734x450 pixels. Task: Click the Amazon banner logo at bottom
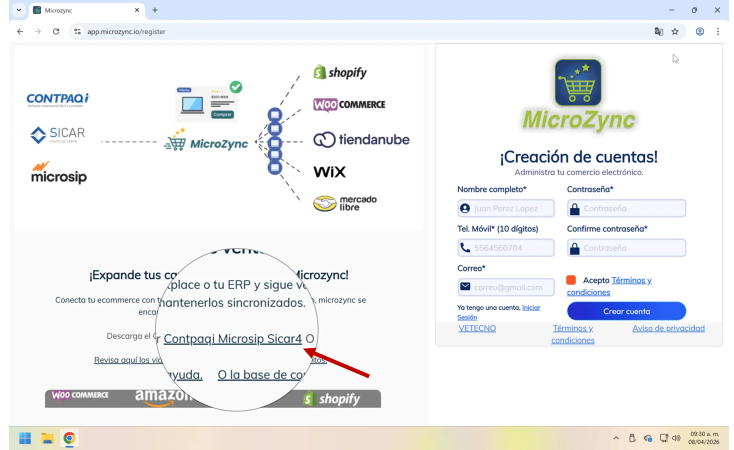162,398
